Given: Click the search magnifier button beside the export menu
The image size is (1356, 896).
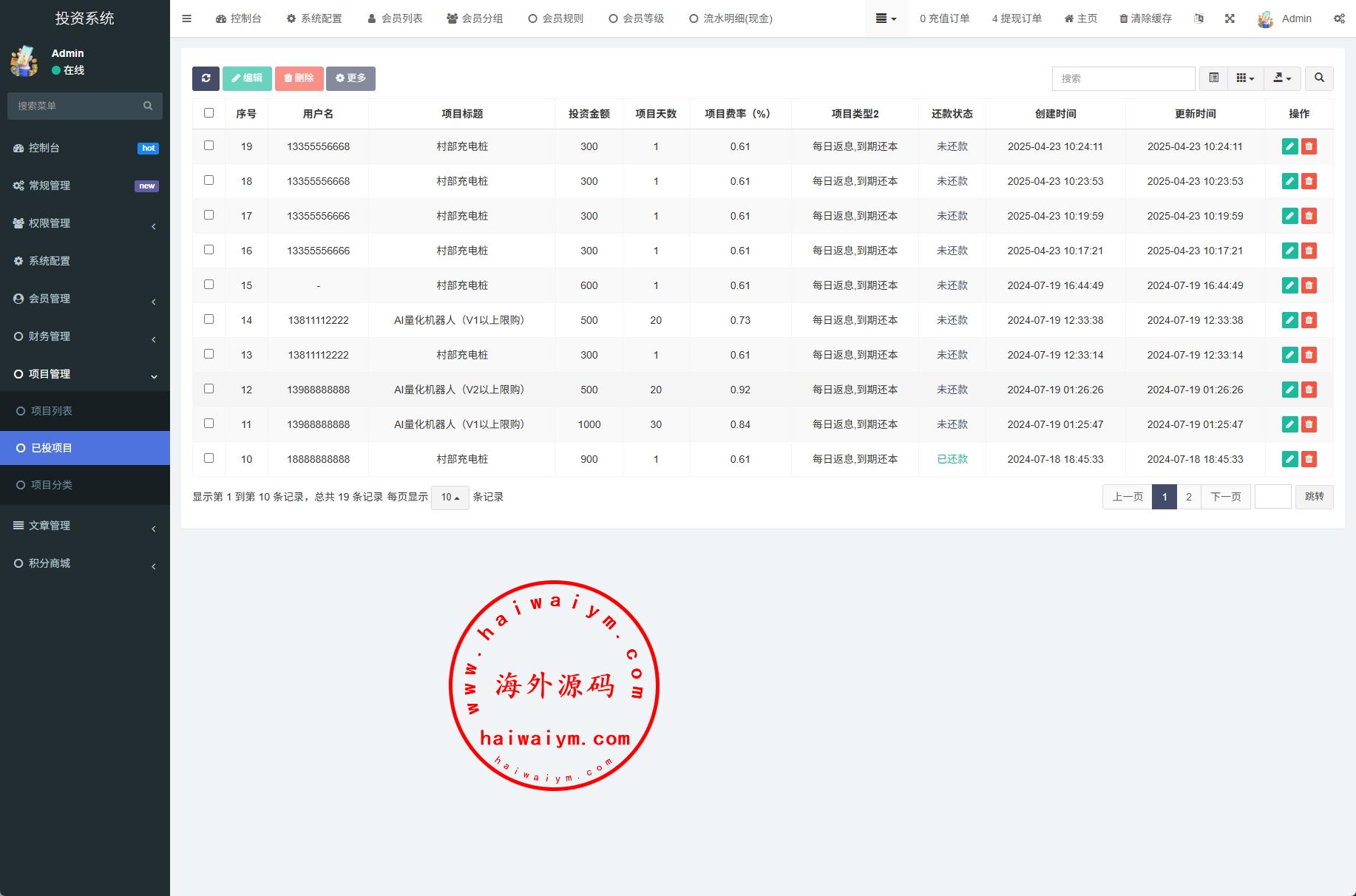Looking at the screenshot, I should pos(1319,78).
